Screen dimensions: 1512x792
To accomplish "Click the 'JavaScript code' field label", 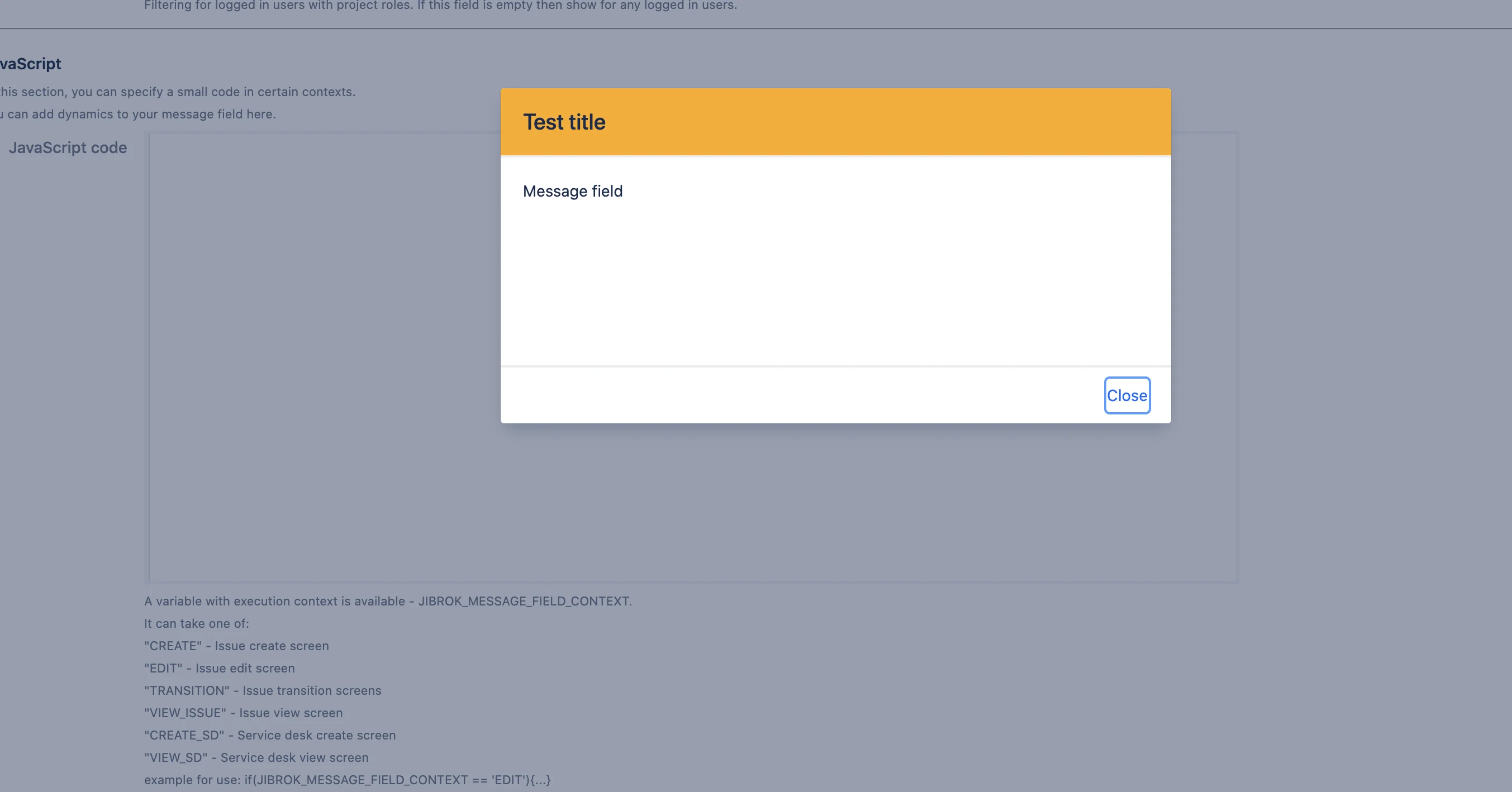I will 68,148.
